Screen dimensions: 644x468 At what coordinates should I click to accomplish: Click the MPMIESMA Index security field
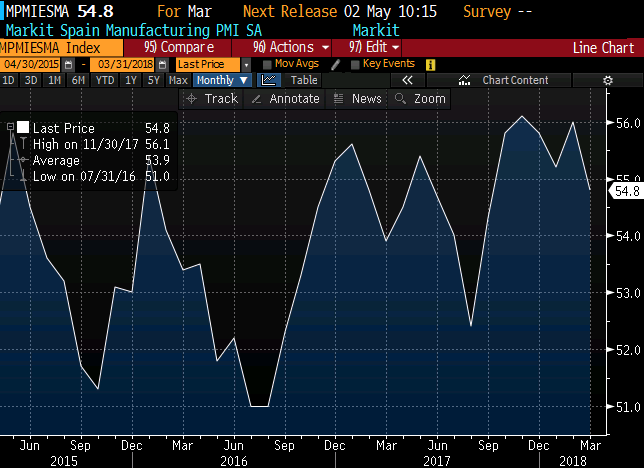61,48
